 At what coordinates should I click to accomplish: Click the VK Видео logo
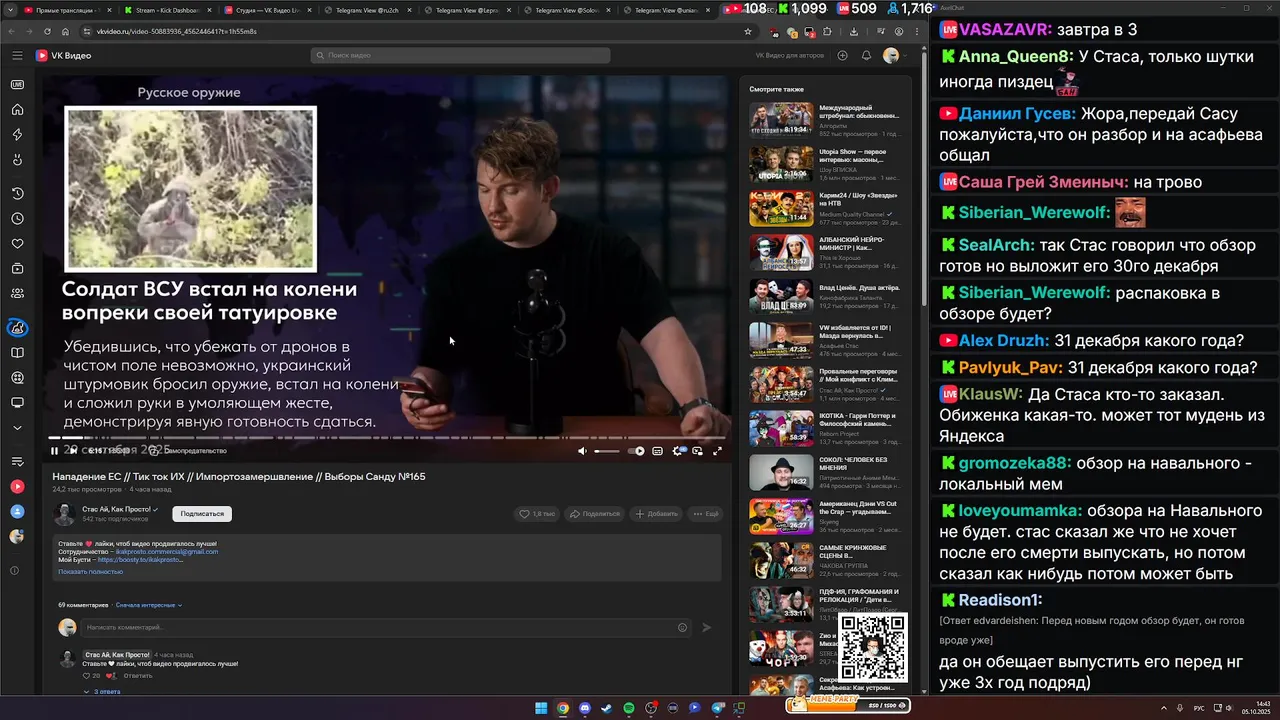click(63, 56)
